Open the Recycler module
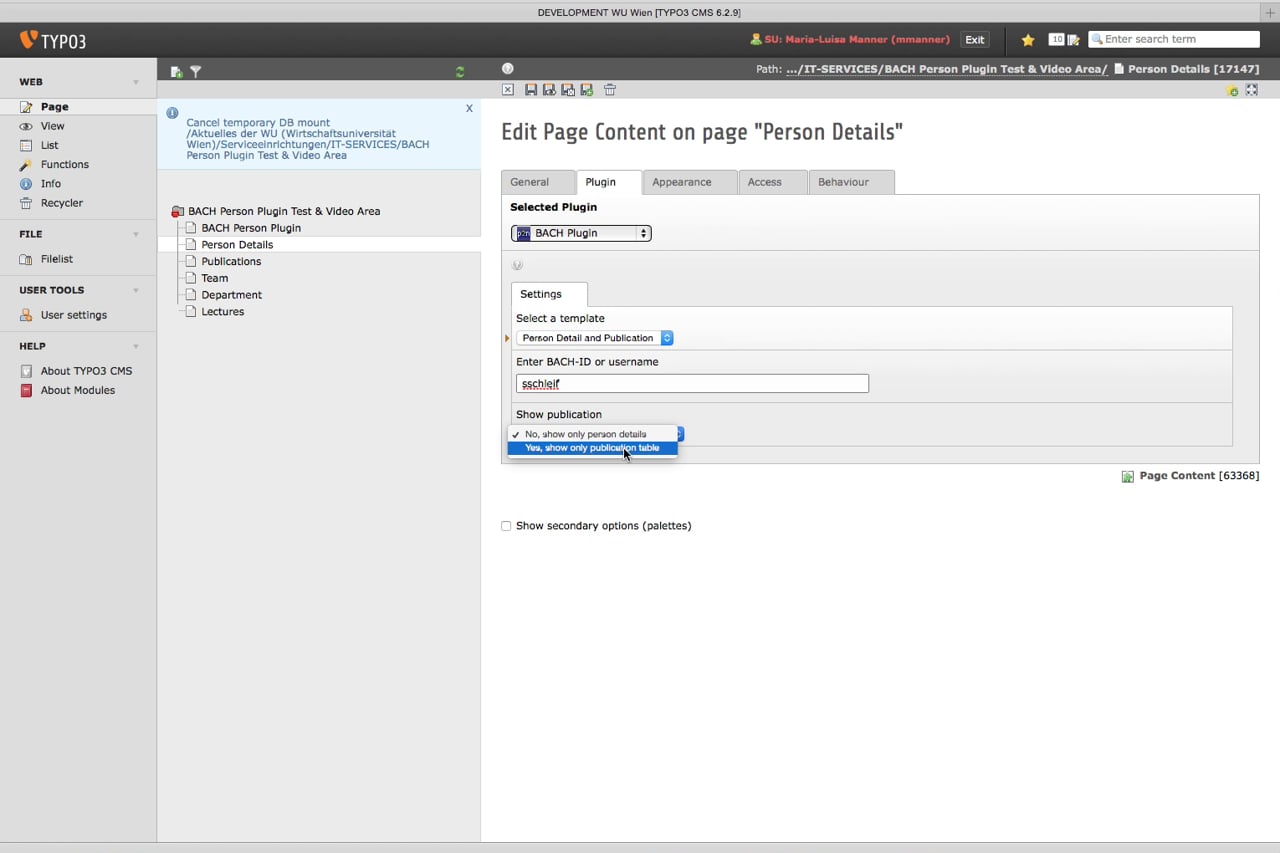This screenshot has height=853, width=1280. pyautogui.click(x=61, y=203)
